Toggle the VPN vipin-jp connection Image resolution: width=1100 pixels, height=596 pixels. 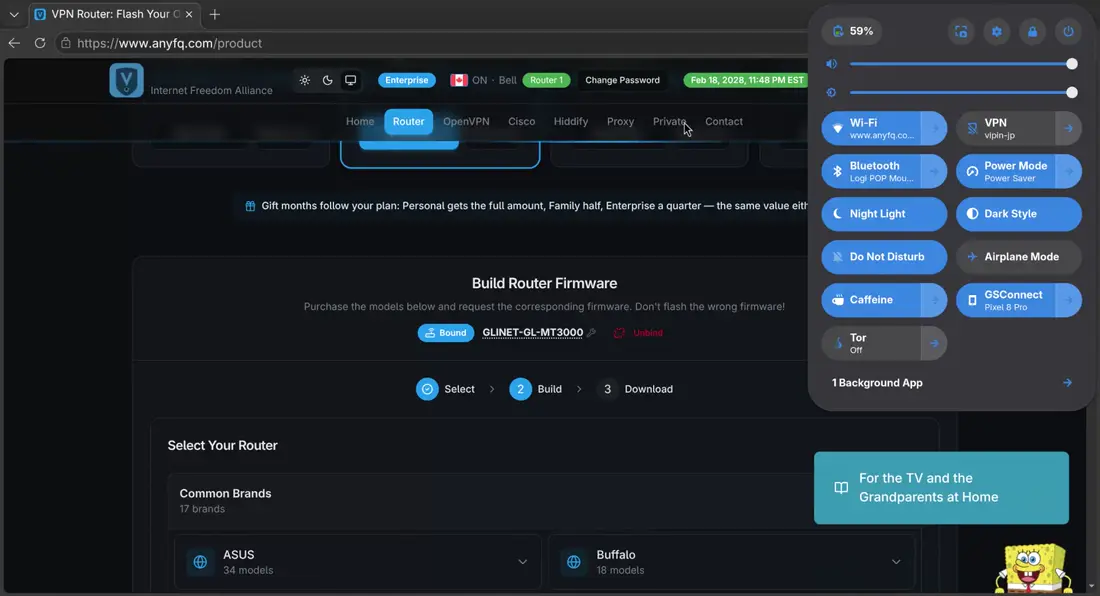1005,128
